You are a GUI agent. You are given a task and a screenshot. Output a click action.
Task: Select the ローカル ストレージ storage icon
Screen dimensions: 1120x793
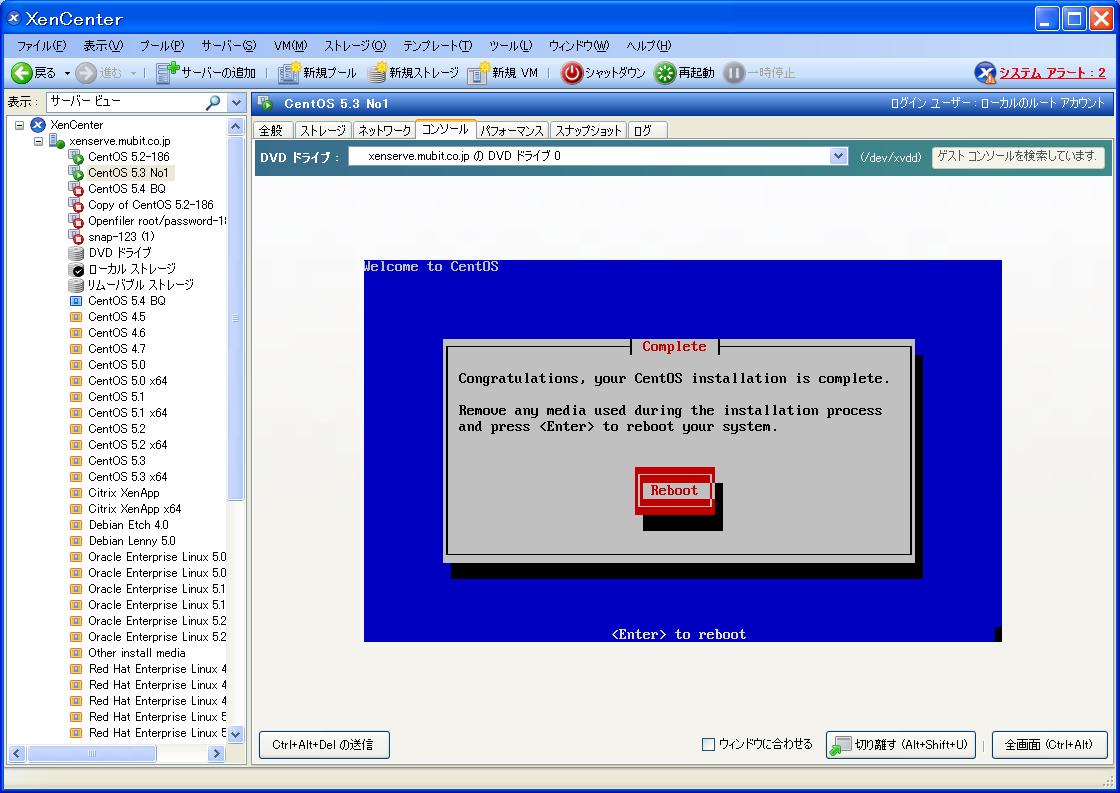pos(76,269)
